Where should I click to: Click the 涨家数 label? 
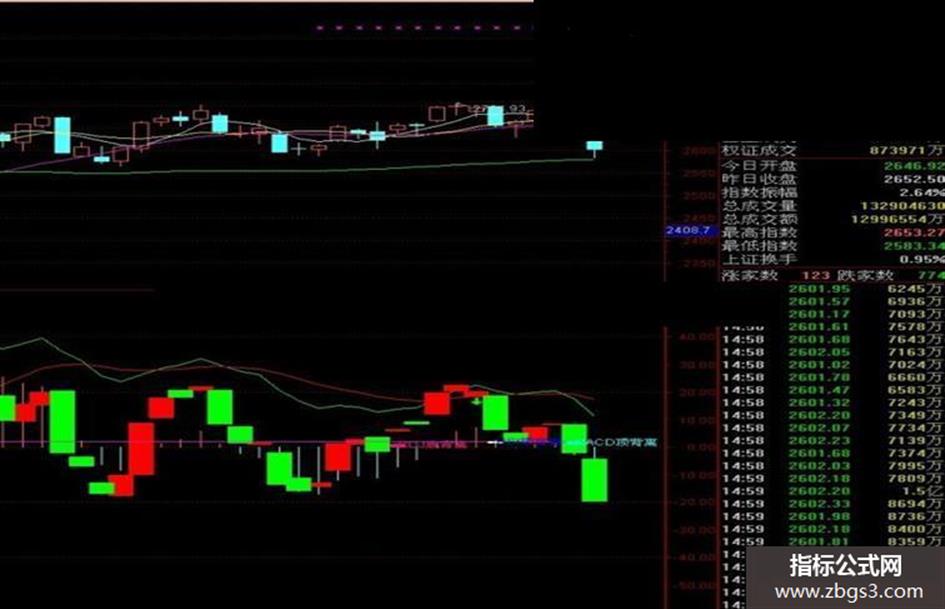pos(750,276)
